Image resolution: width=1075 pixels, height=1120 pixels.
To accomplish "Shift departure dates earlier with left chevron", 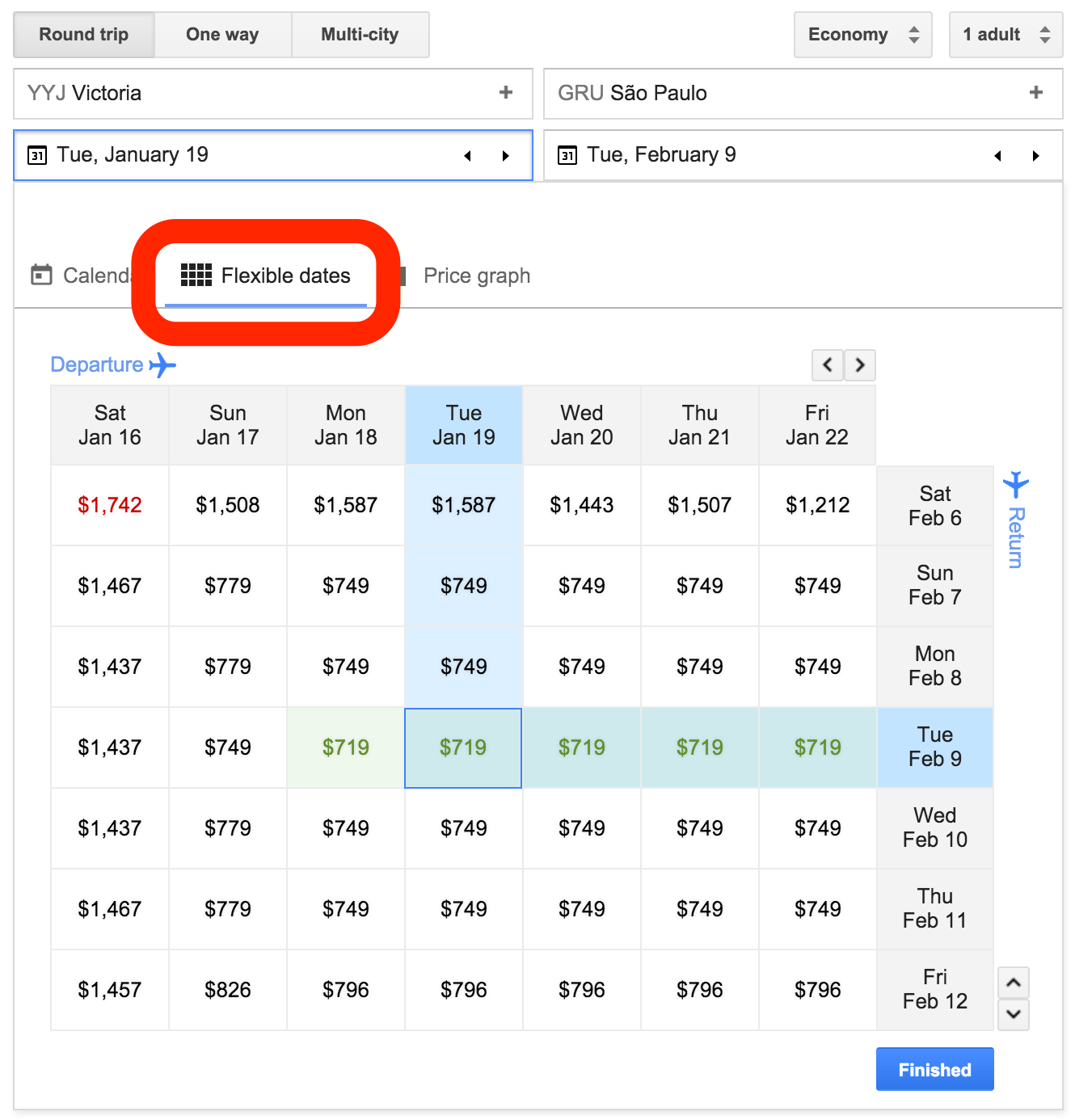I will (828, 365).
